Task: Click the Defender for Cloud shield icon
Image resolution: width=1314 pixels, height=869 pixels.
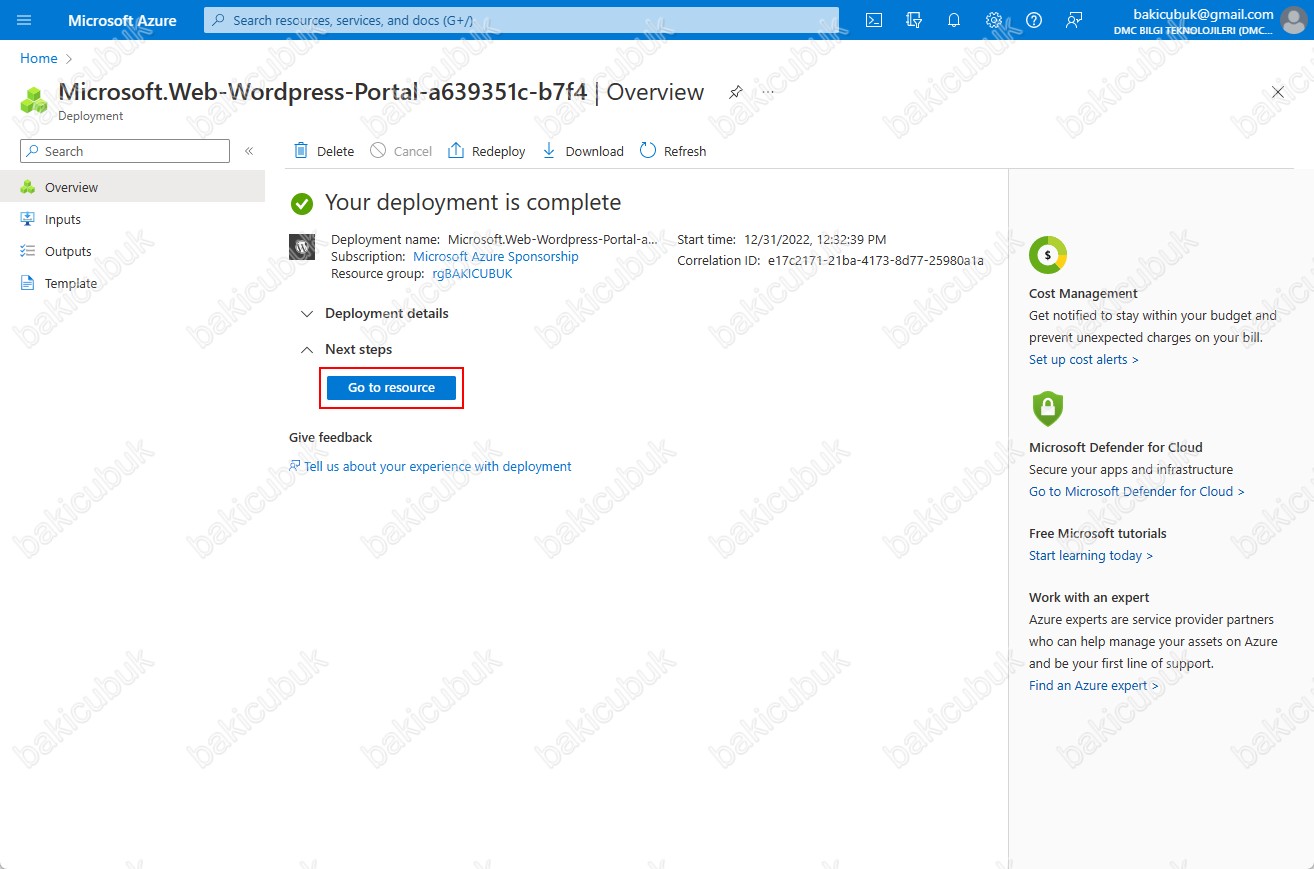Action: 1047,409
